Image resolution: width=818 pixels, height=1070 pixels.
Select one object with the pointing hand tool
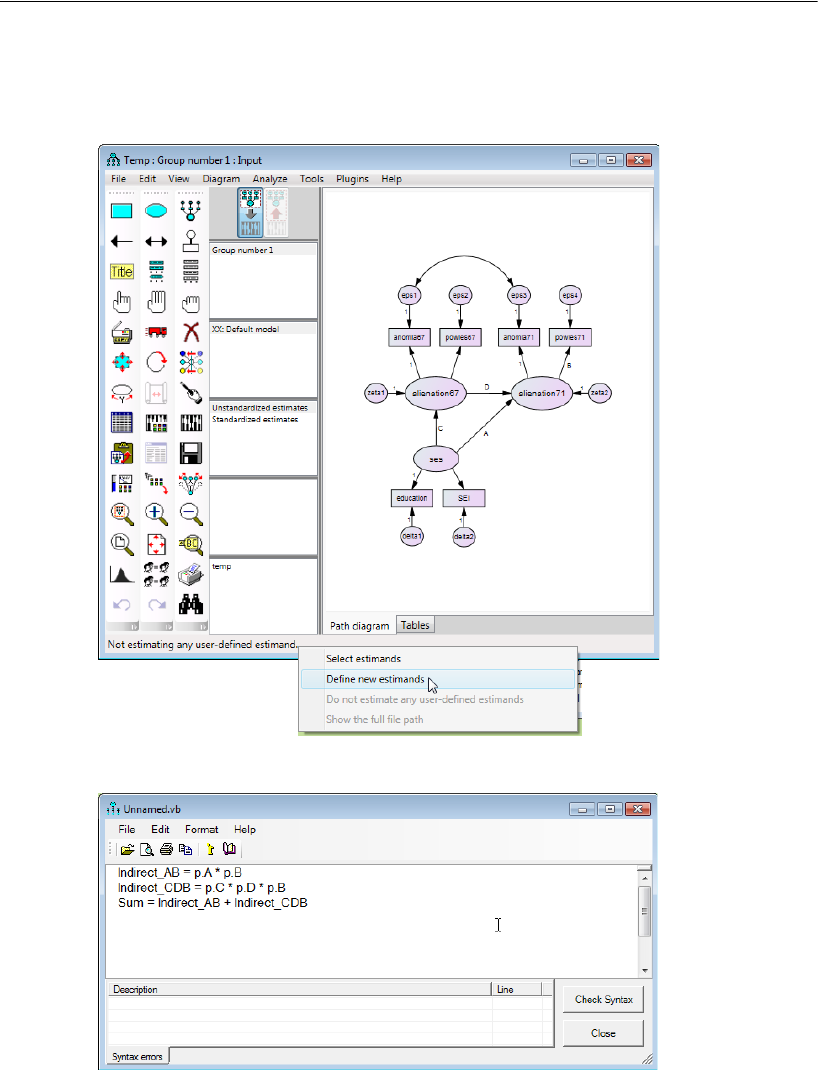[x=121, y=302]
